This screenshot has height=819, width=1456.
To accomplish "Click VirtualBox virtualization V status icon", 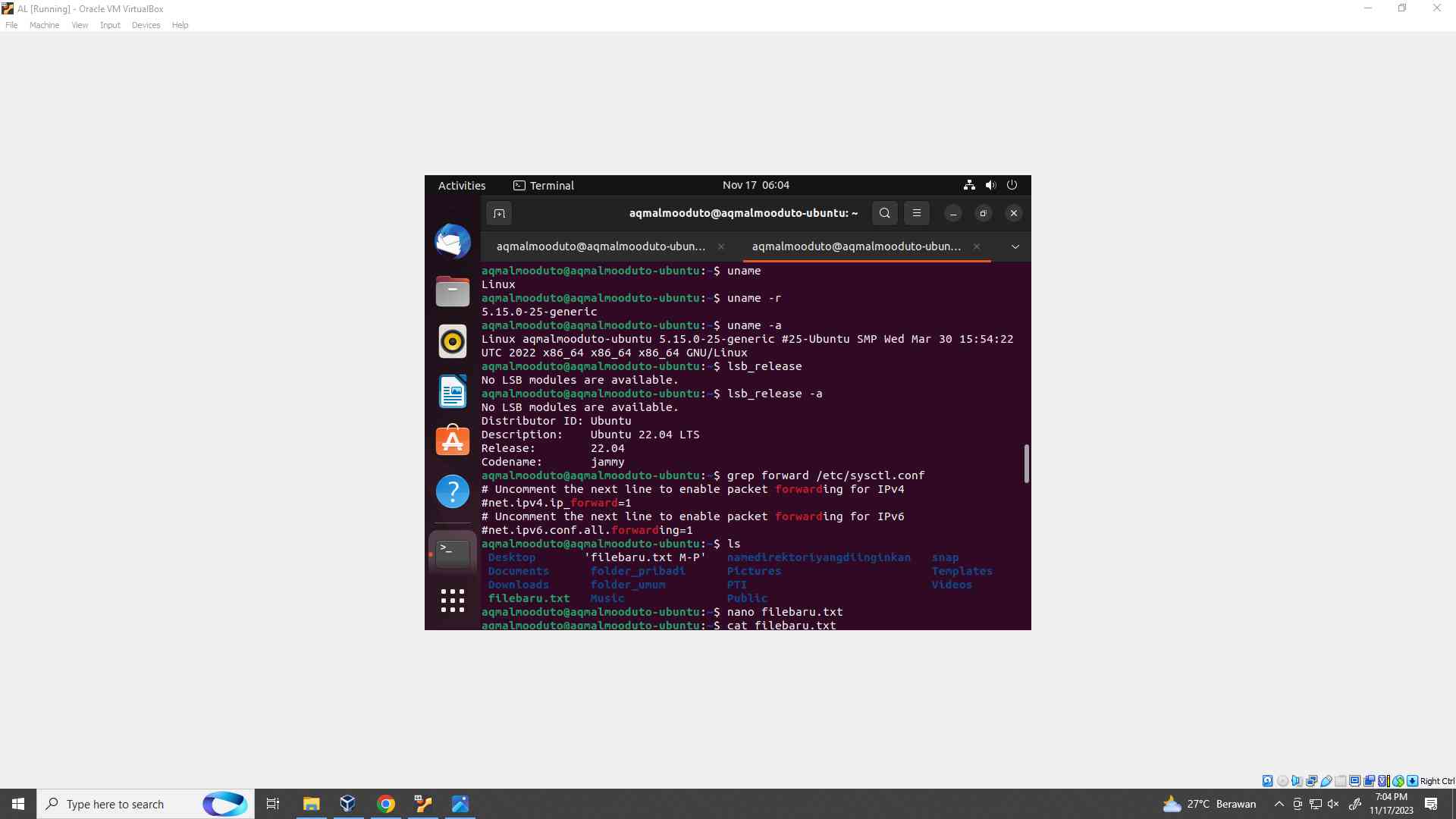I will coord(1382,781).
